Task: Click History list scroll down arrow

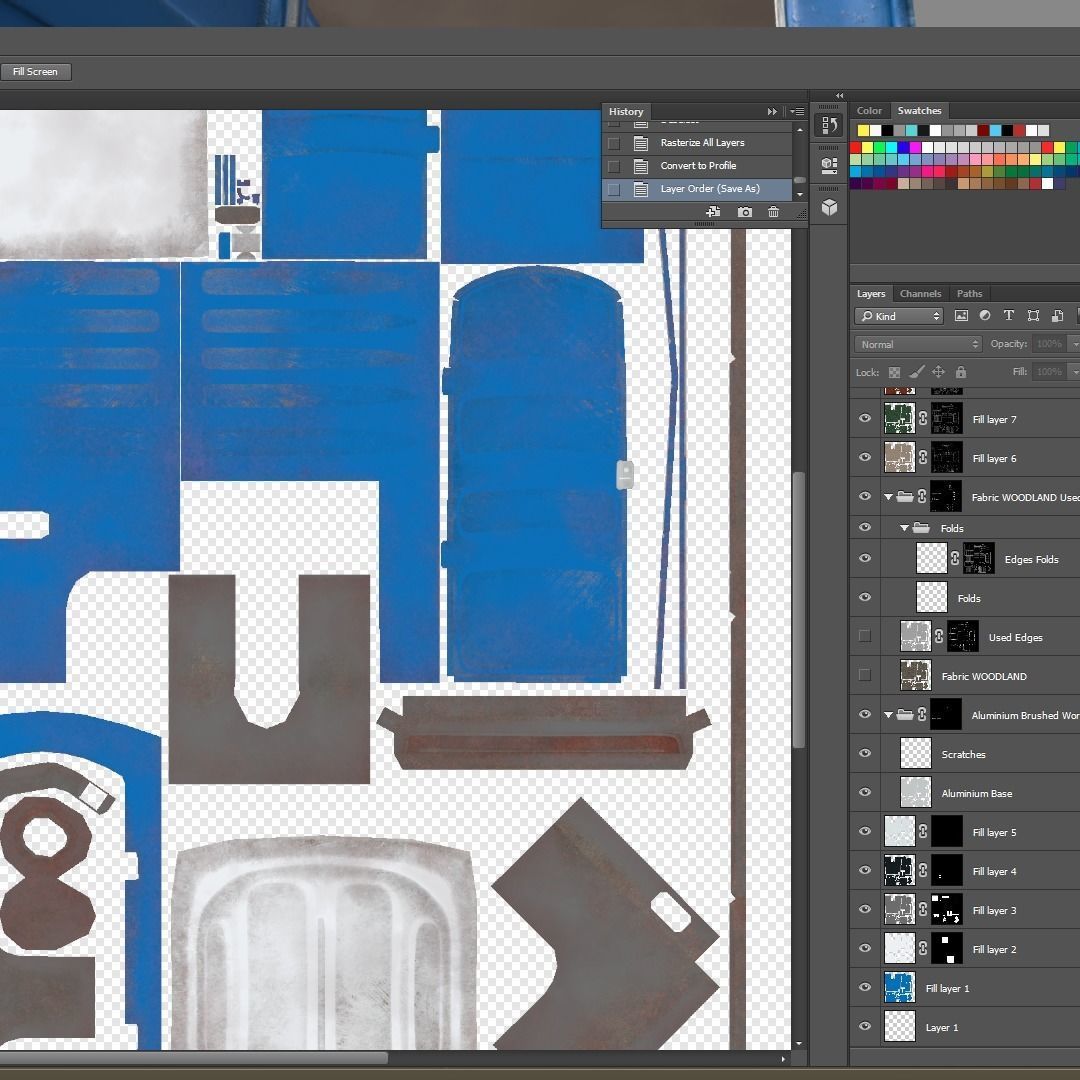Action: click(x=800, y=195)
